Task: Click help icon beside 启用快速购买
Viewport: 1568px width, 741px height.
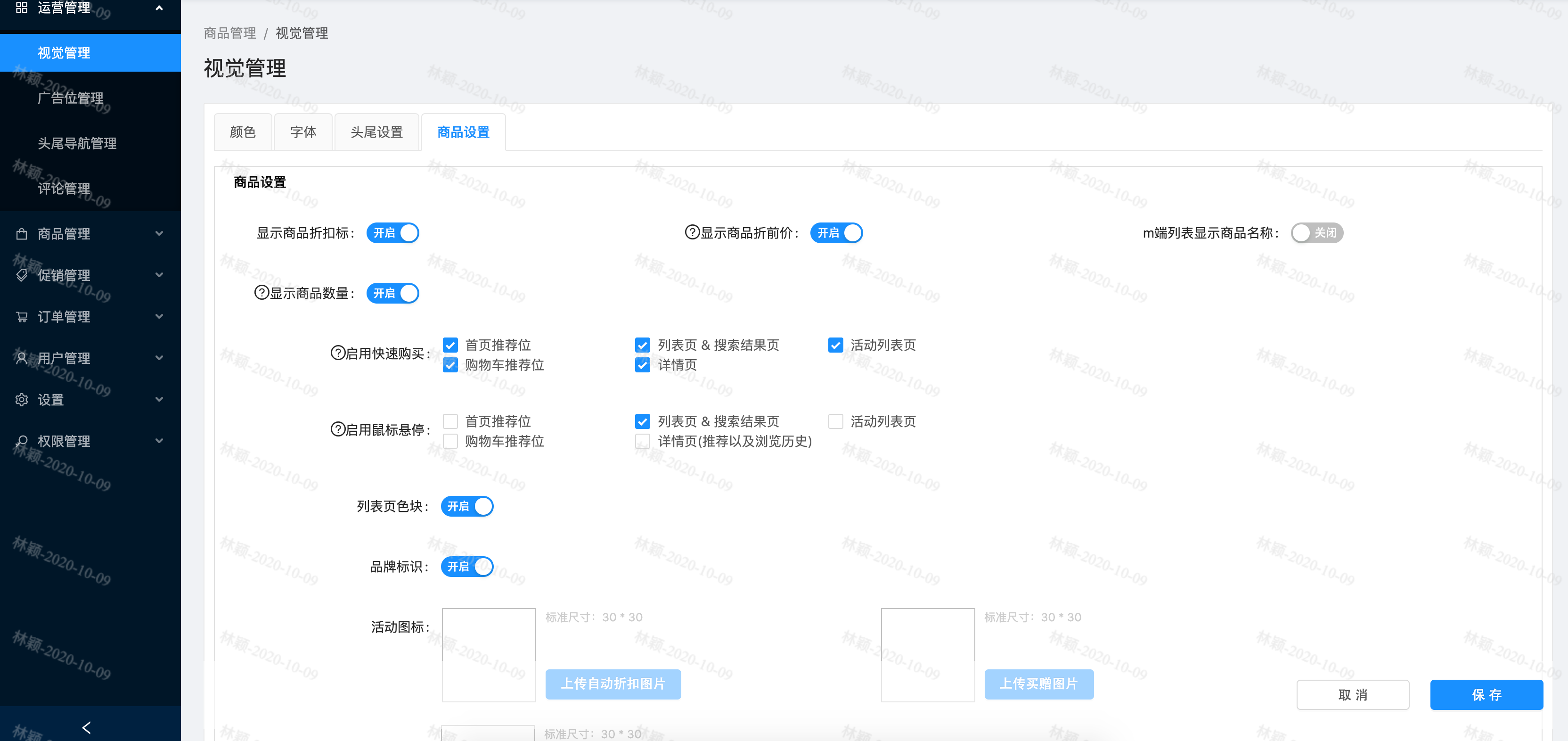Action: coord(338,353)
